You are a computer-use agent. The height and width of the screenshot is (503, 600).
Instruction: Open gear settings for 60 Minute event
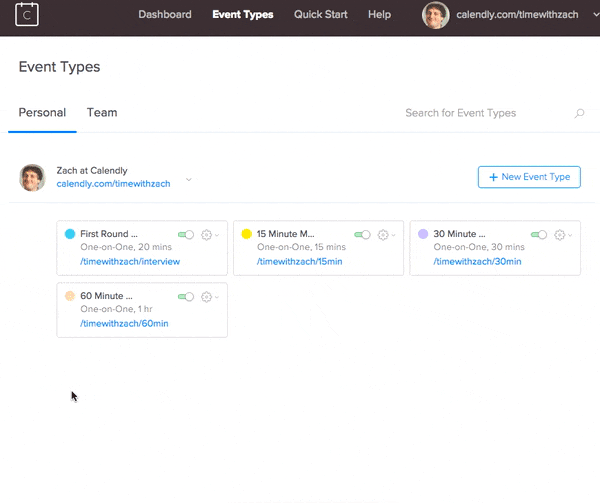[206, 296]
